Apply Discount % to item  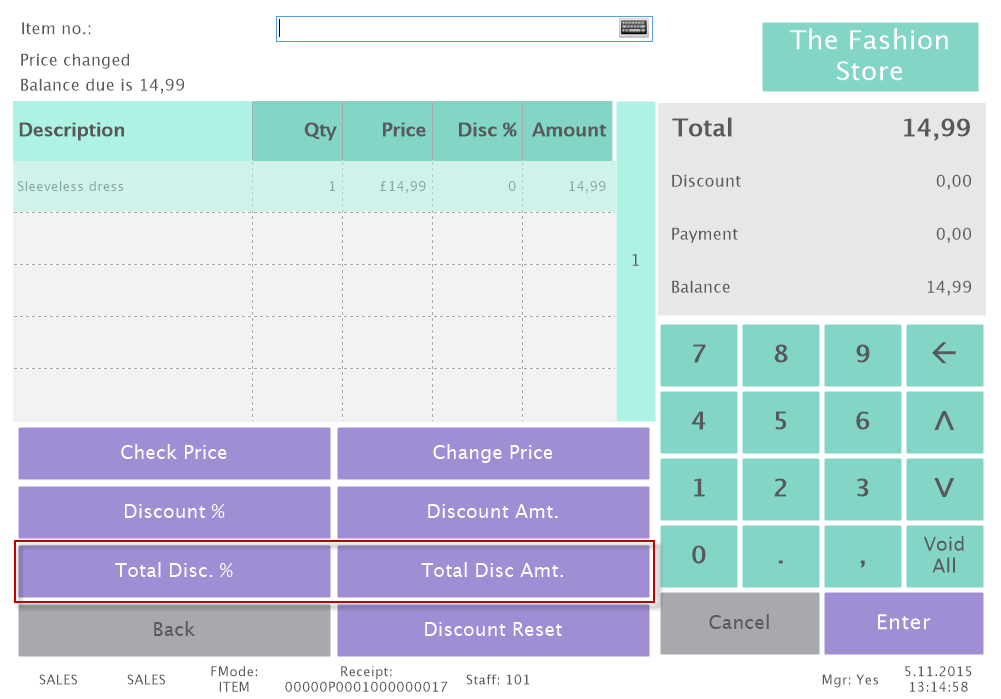click(174, 512)
